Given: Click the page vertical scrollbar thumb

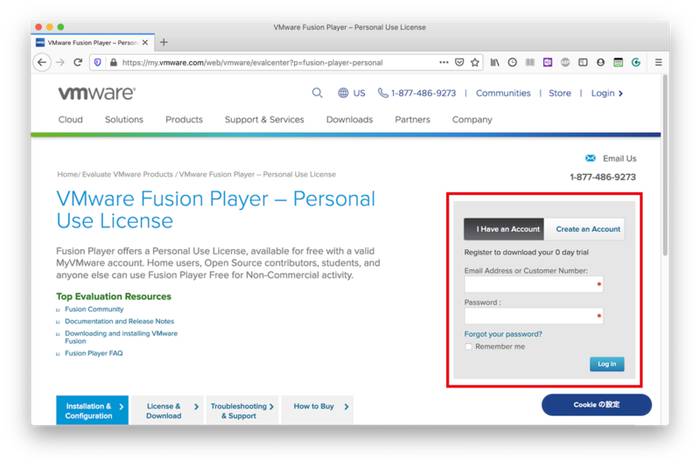Looking at the screenshot, I should [665, 165].
